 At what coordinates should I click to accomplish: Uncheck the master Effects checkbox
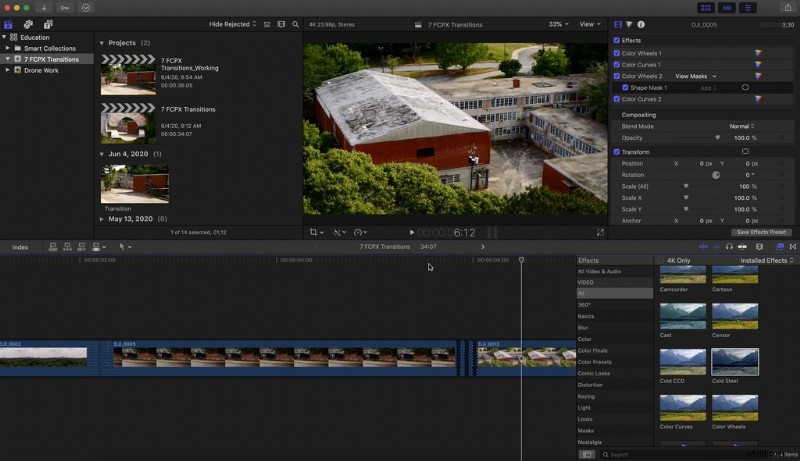617,40
